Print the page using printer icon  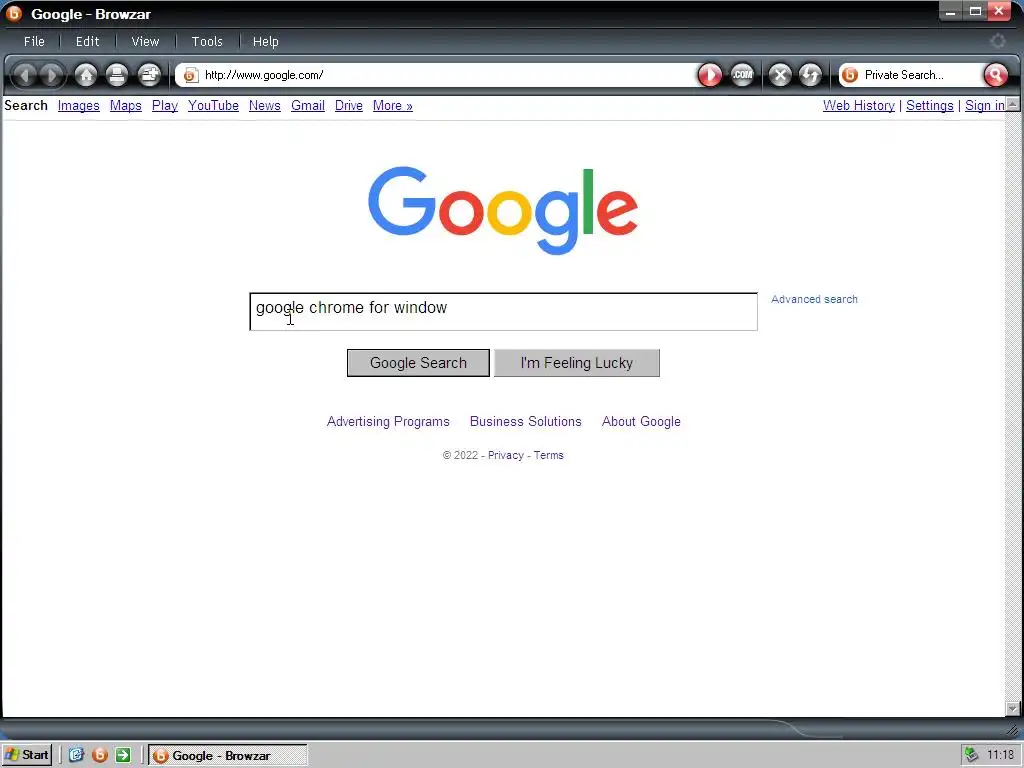pyautogui.click(x=117, y=75)
